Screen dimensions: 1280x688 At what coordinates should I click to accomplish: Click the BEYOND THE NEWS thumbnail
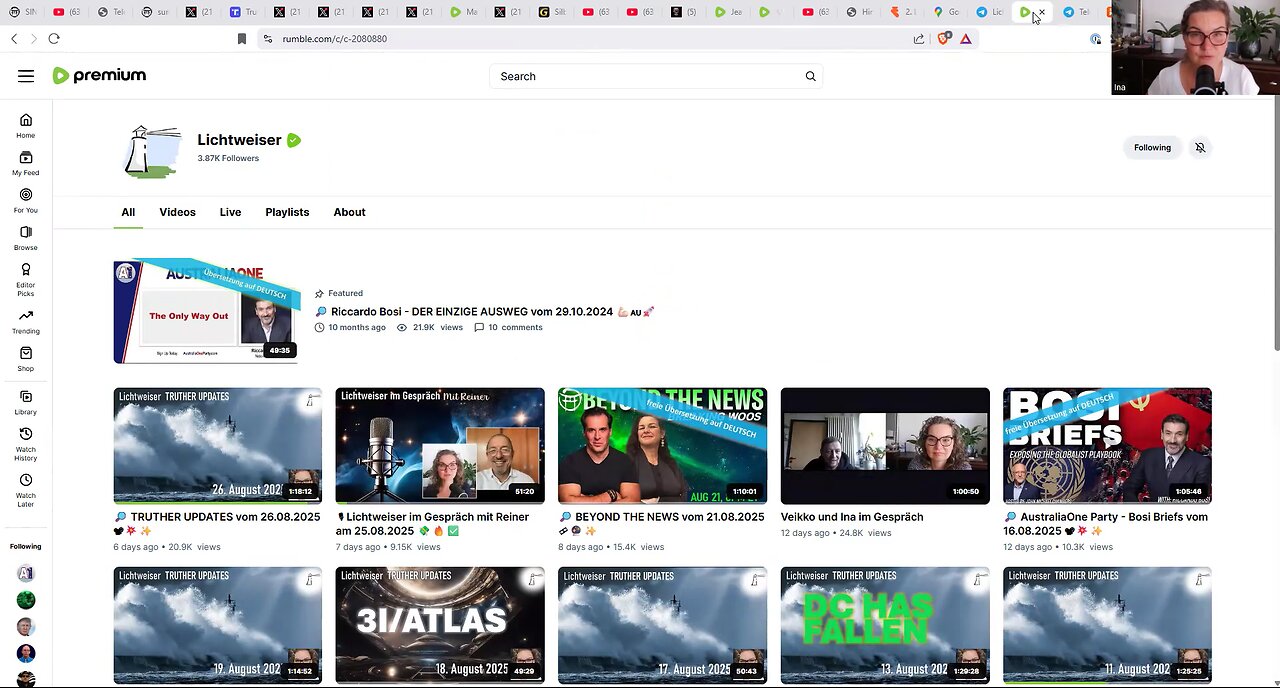pos(663,446)
